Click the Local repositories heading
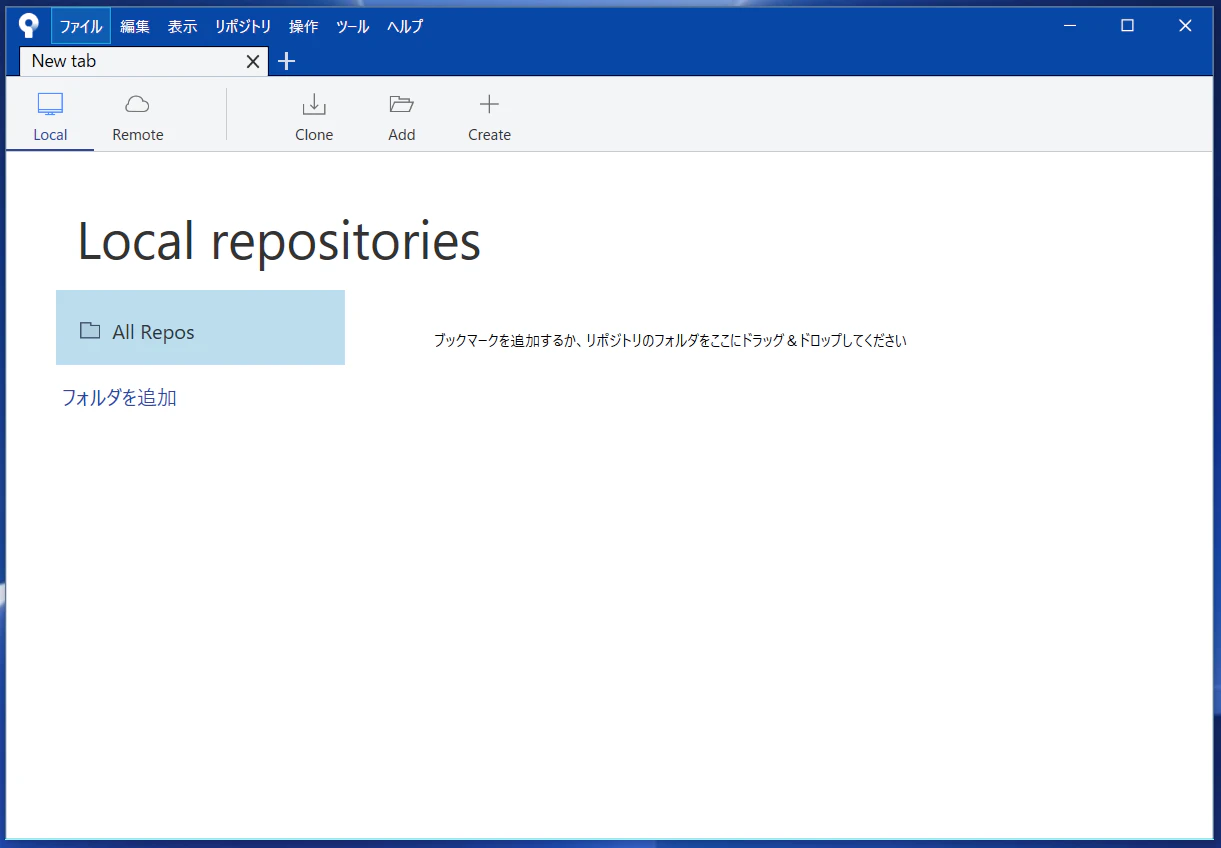 [279, 242]
